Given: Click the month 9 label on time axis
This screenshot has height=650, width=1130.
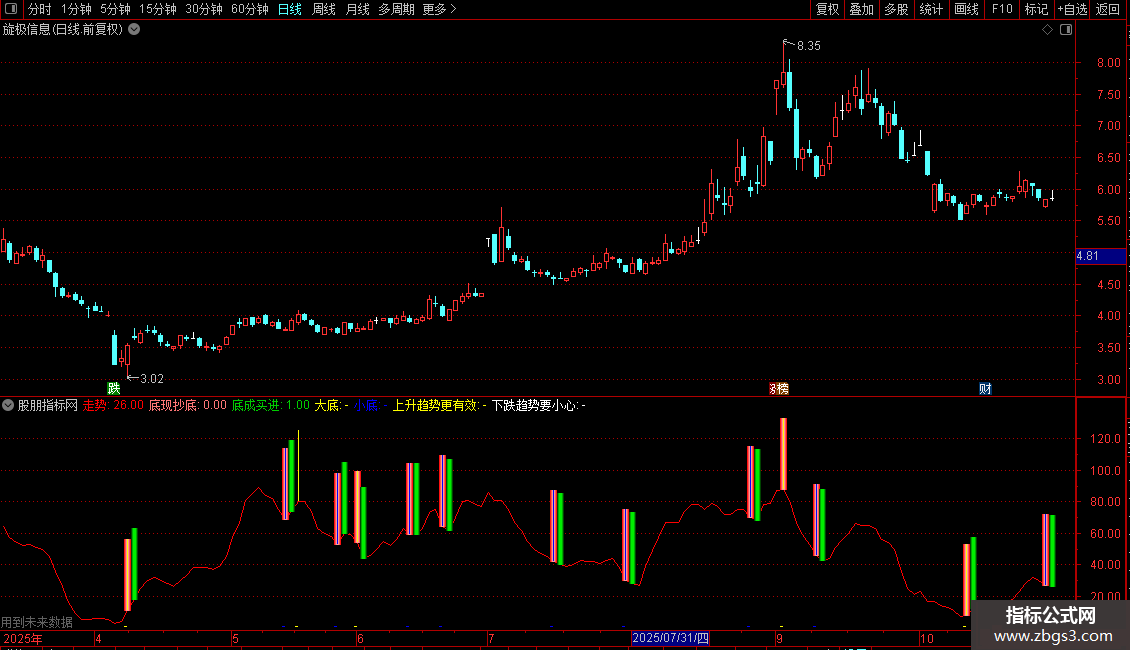Looking at the screenshot, I should [779, 638].
